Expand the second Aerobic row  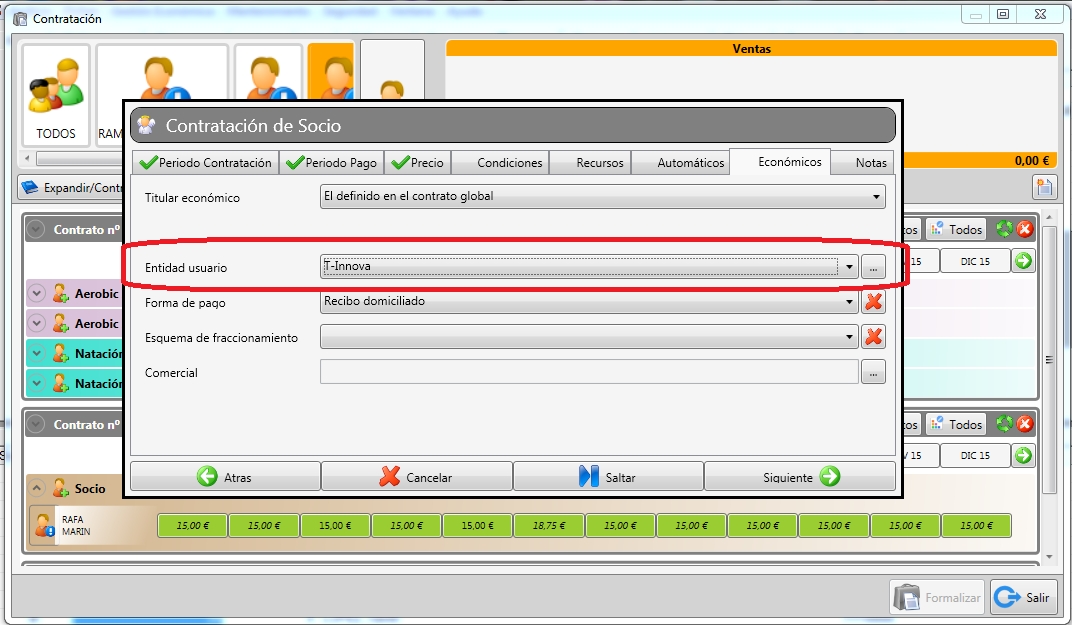(36, 323)
